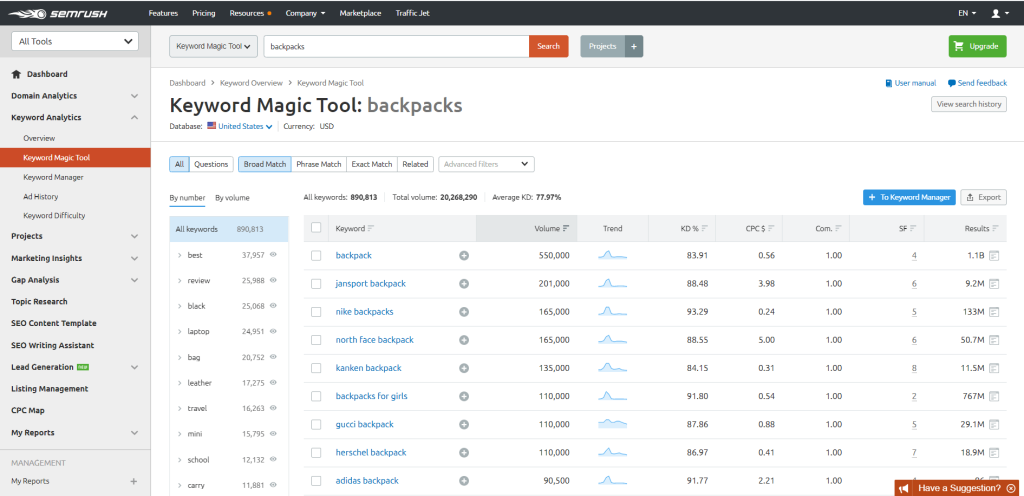Click the orange Search button

click(548, 46)
